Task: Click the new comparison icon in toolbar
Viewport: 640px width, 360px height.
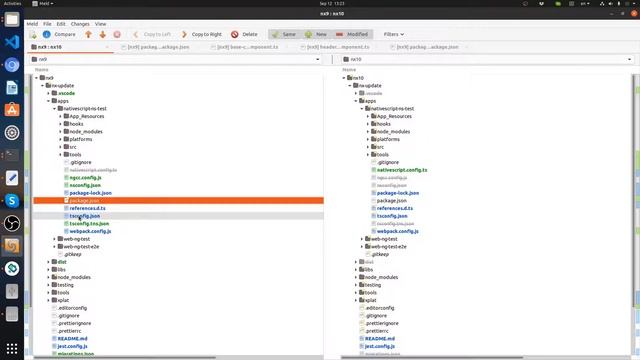Action: pos(33,35)
